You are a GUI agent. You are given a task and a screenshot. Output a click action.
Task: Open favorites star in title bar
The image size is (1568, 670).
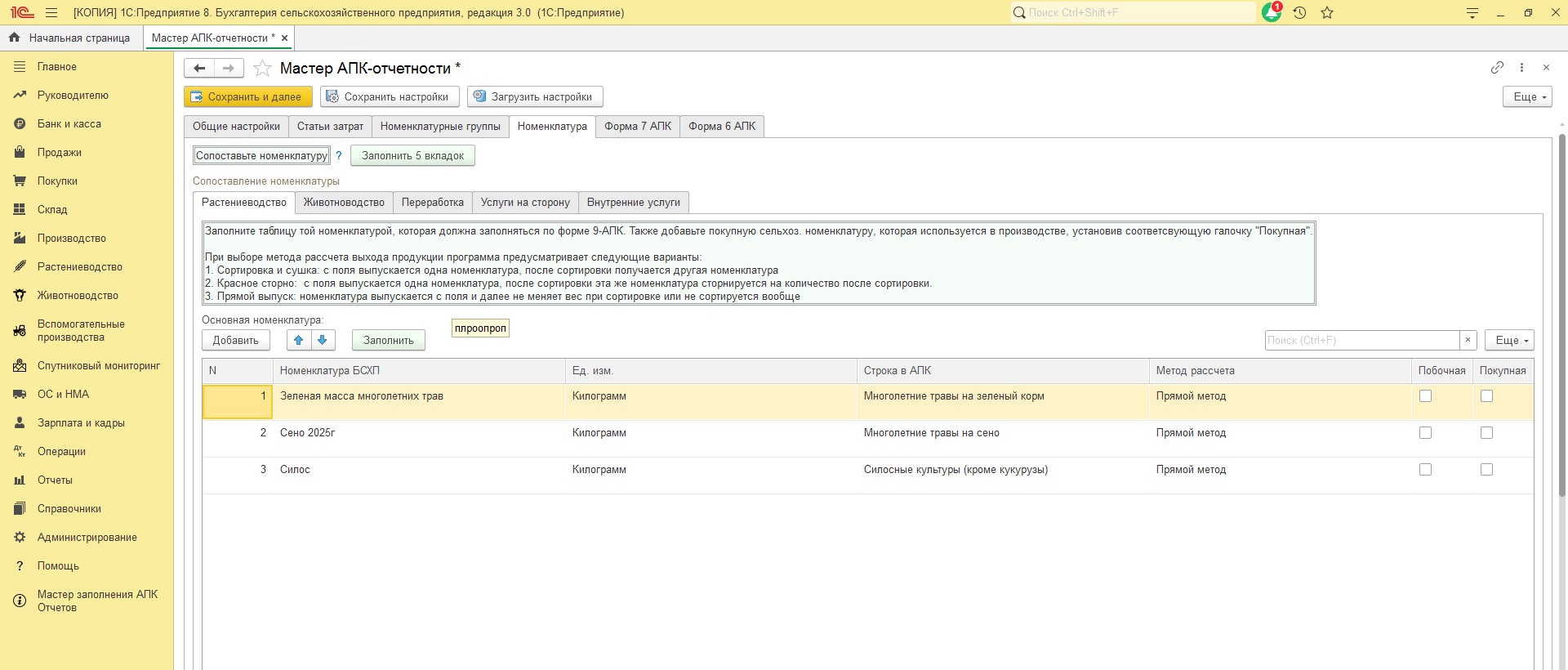click(x=1327, y=12)
